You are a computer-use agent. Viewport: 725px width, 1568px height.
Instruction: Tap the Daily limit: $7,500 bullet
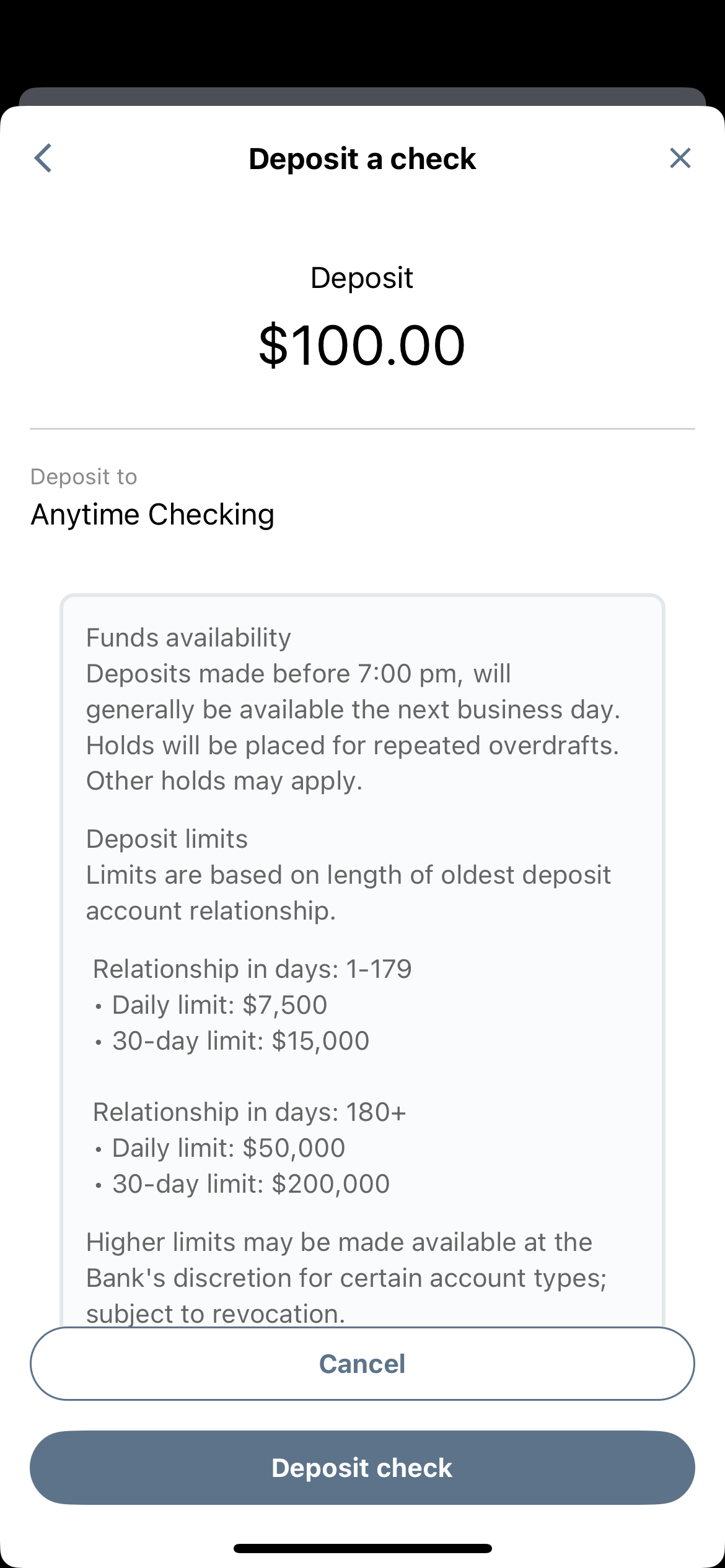tap(211, 1005)
